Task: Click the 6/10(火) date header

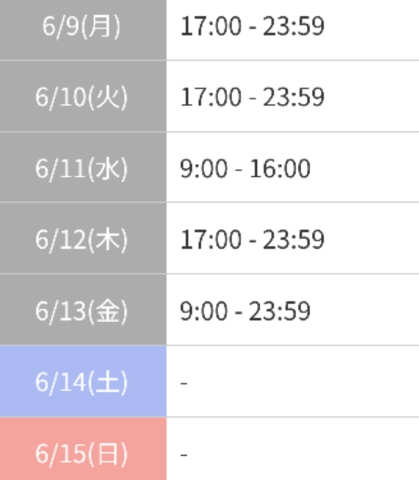Action: (x=83, y=96)
